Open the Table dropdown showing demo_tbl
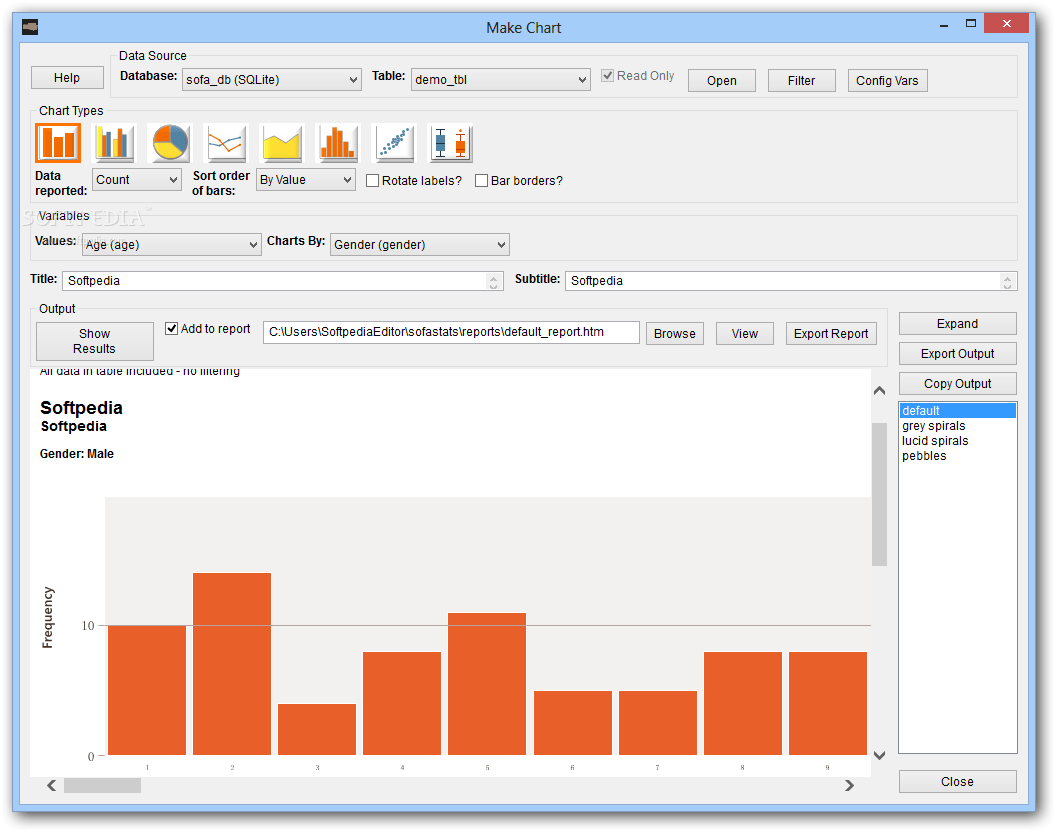Viewport: 1056px width, 832px height. point(500,79)
